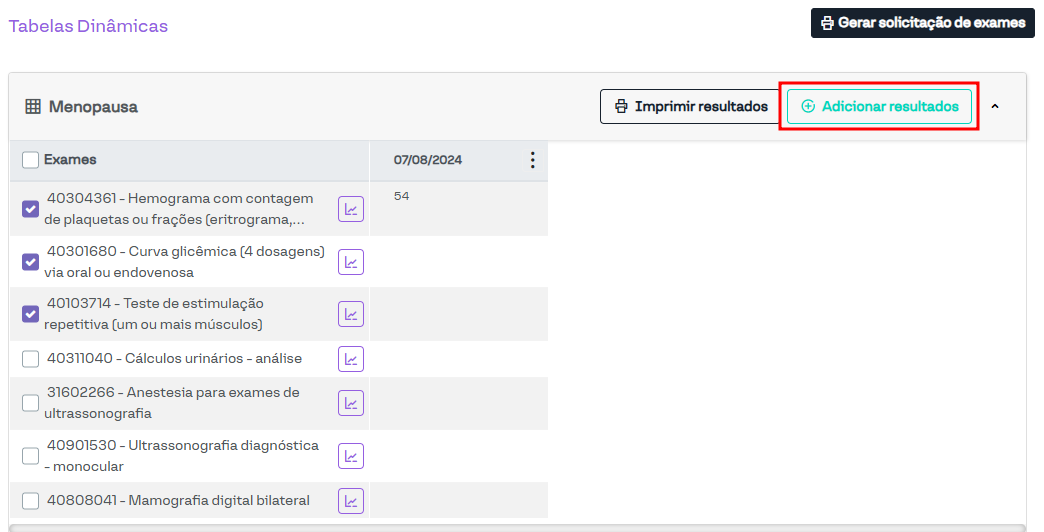Viewport: 1044px width, 532px height.
Task: Collapse the Menopausa panel with chevron
Action: coord(994,107)
